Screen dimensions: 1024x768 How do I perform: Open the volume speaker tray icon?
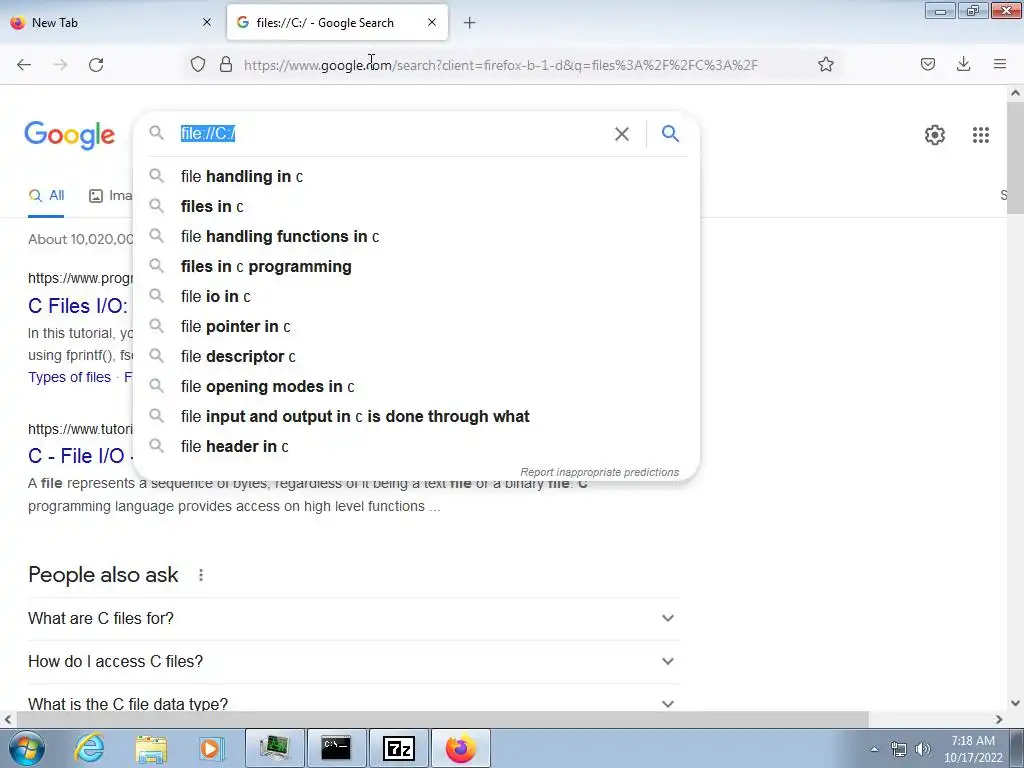coord(923,749)
